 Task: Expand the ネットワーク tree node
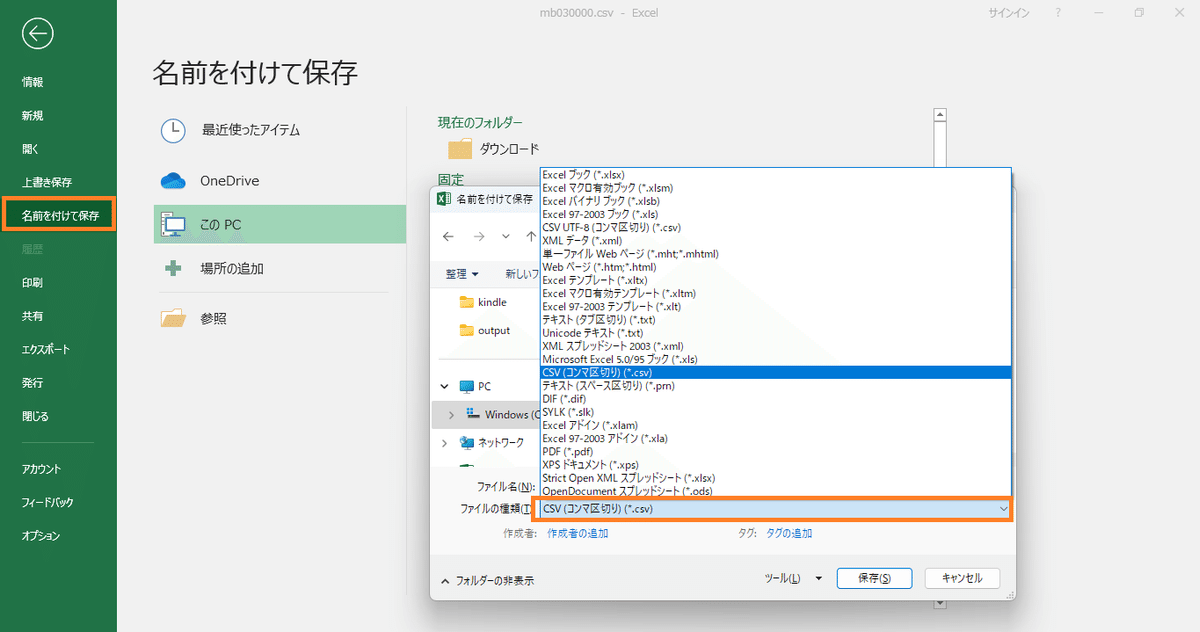pos(446,442)
